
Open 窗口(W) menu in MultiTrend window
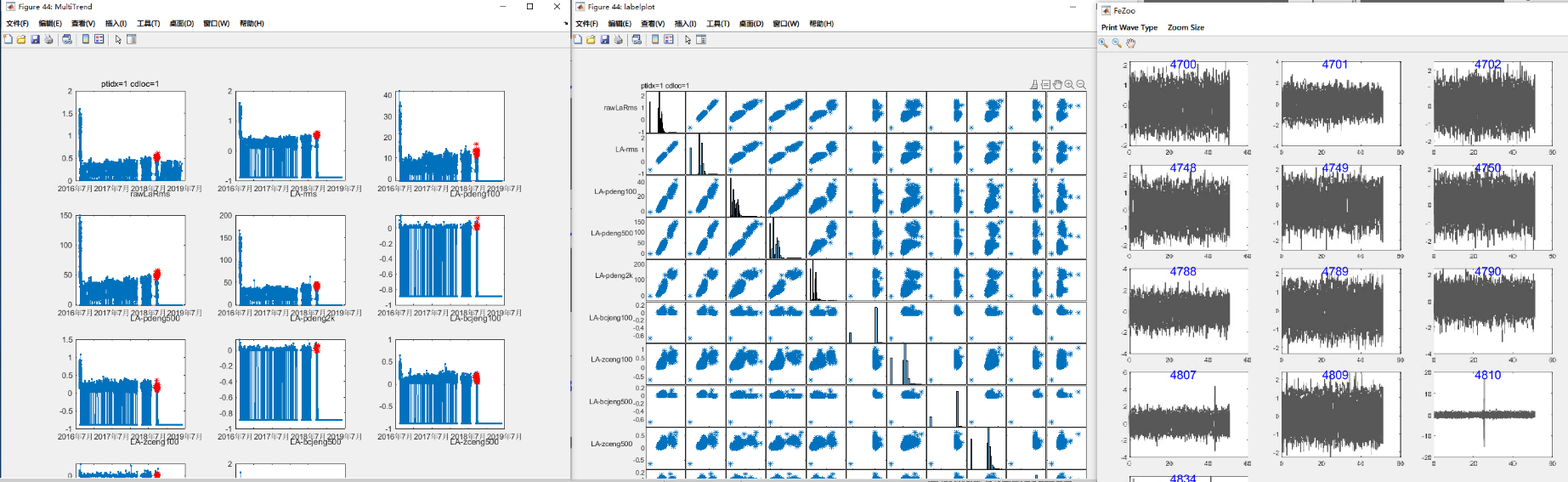point(217,24)
